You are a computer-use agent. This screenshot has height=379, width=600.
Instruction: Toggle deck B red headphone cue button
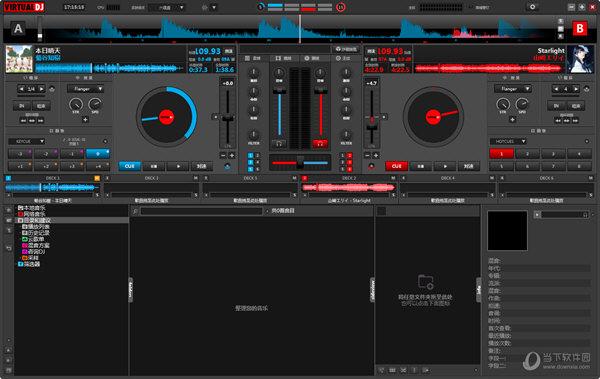coord(320,144)
